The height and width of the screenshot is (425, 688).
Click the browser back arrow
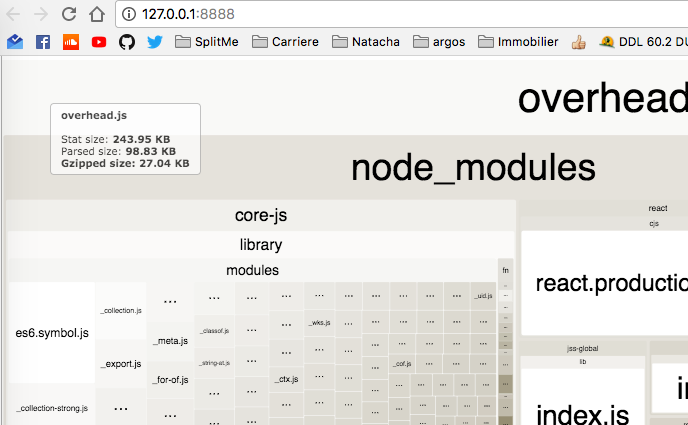pyautogui.click(x=13, y=14)
